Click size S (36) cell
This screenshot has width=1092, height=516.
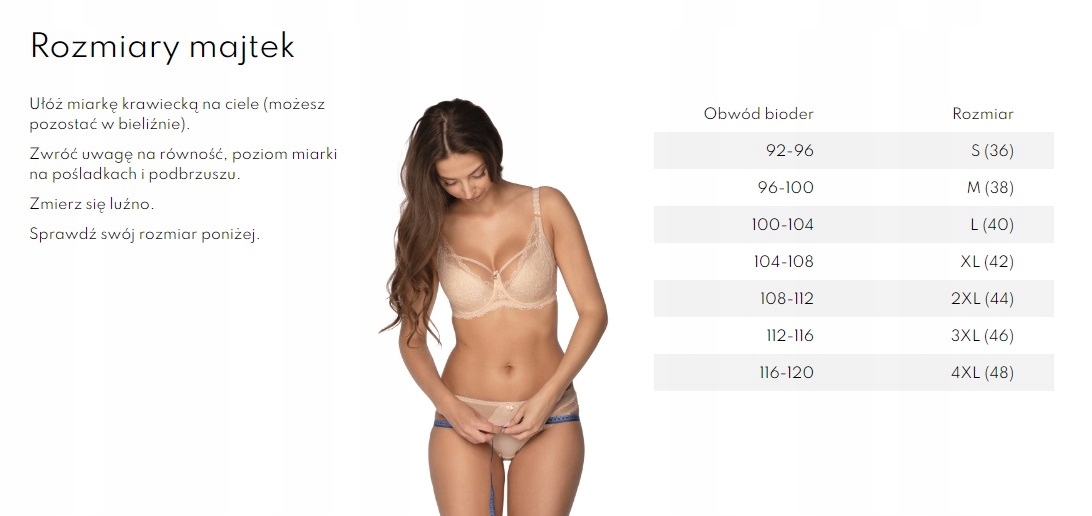pyautogui.click(x=992, y=150)
